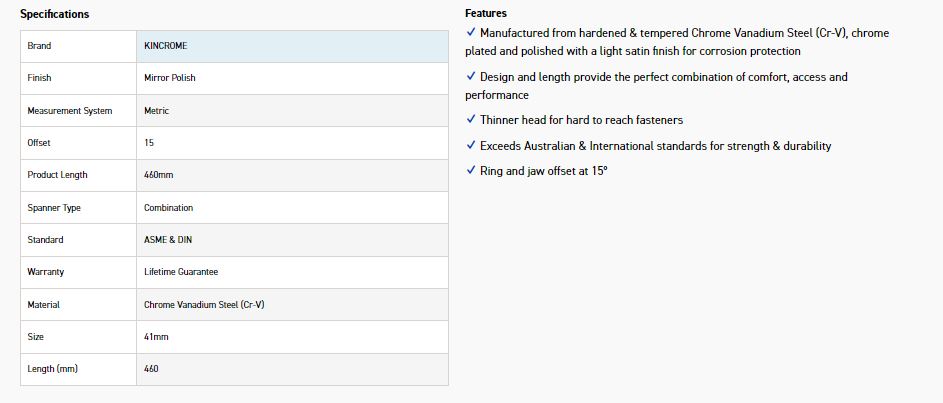Screen dimensions: 943x403
Task: Click the Combination spanner type value
Action: [x=169, y=208]
